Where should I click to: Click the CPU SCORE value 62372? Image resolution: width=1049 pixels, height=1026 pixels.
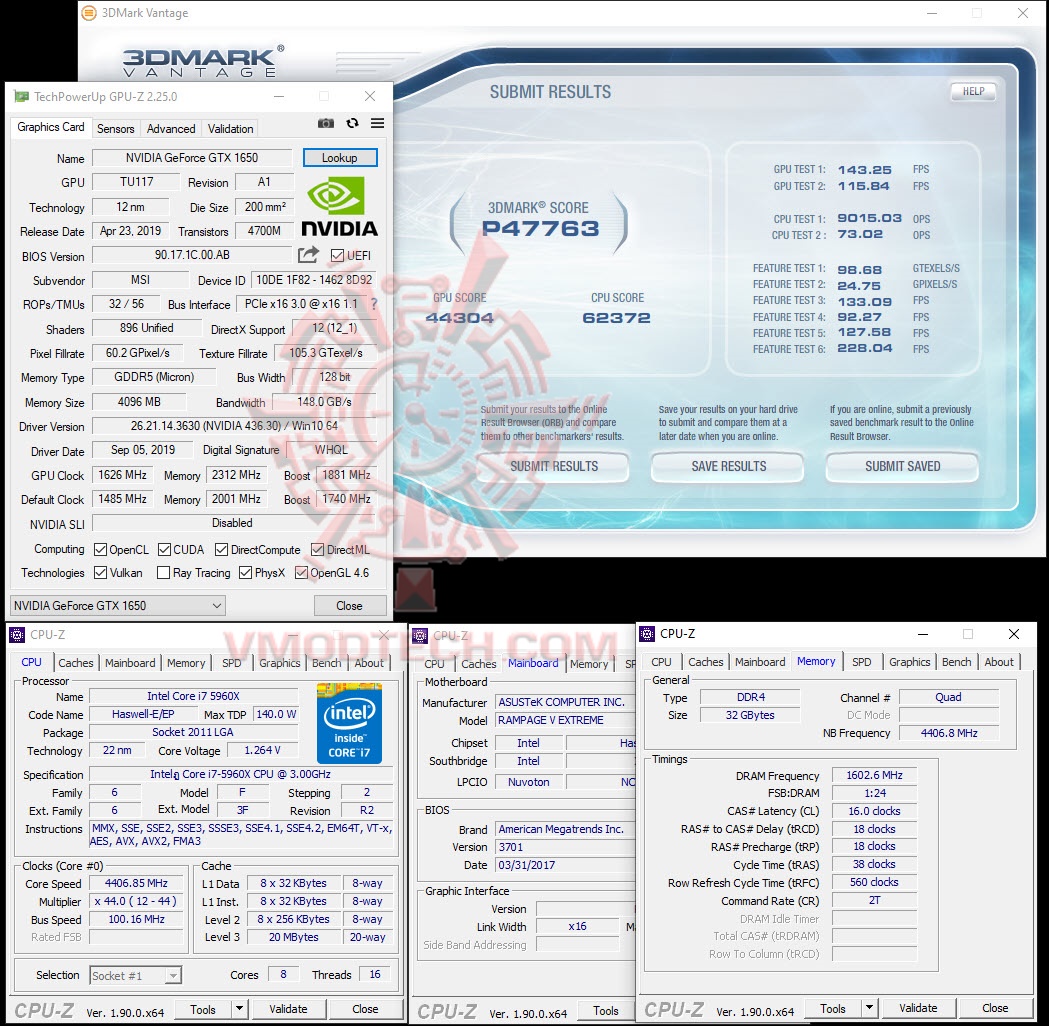pyautogui.click(x=616, y=318)
